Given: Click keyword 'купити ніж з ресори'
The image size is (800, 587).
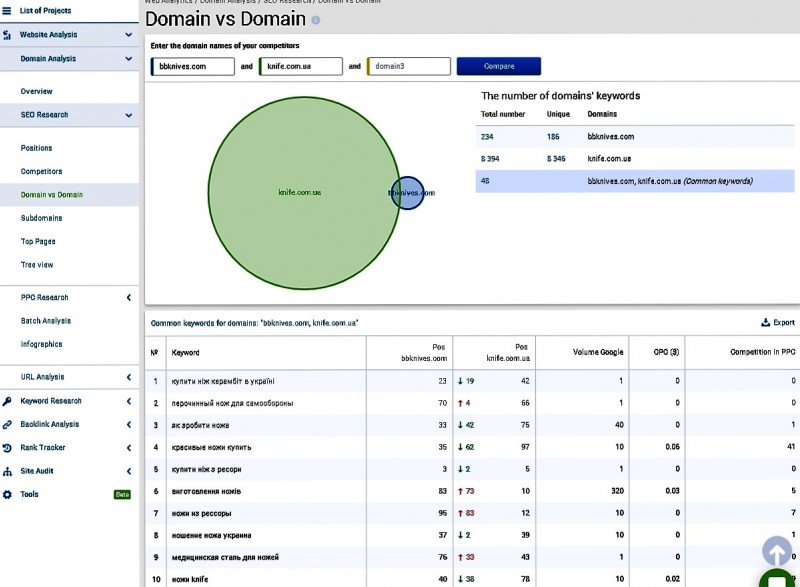Looking at the screenshot, I should tap(206, 469).
